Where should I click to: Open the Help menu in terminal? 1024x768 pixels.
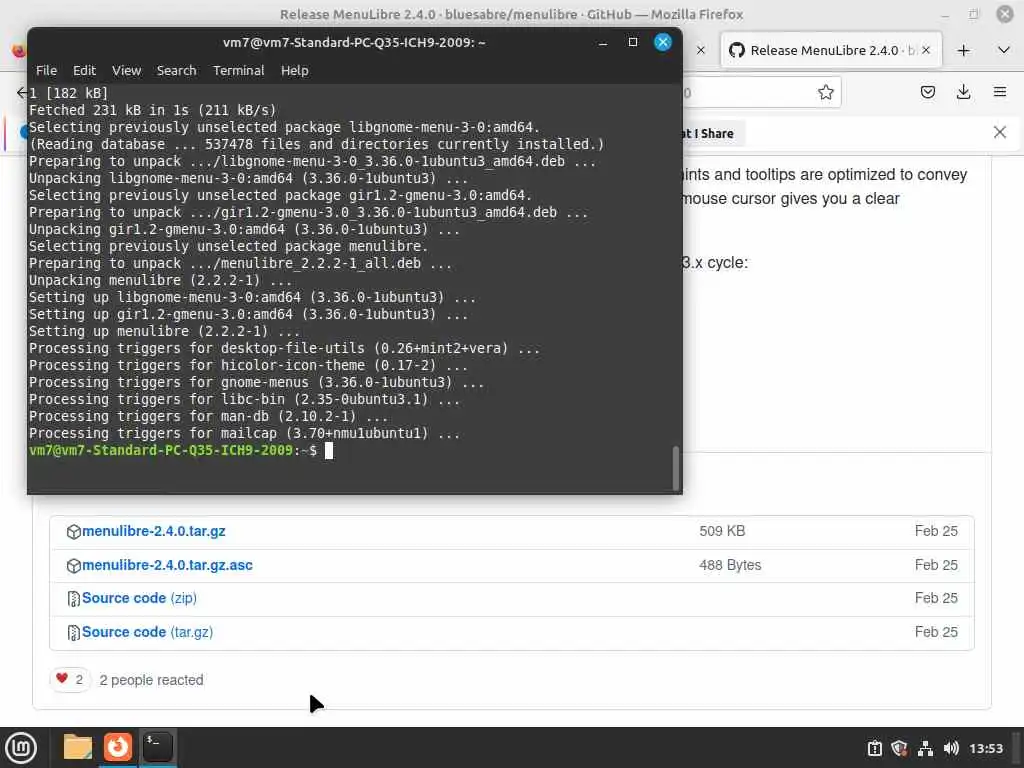[x=295, y=71]
